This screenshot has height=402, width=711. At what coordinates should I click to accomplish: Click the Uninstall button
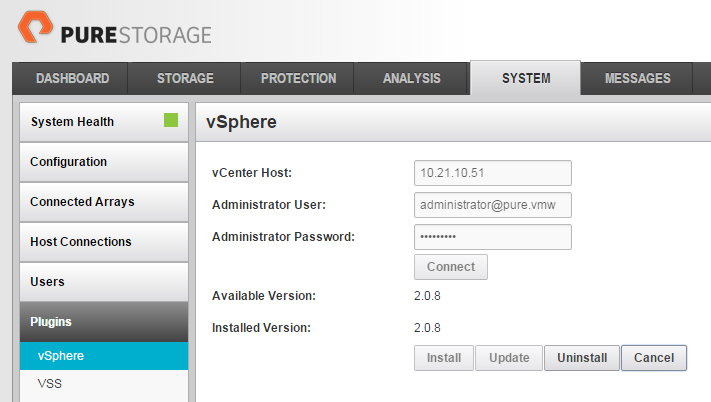click(x=582, y=358)
